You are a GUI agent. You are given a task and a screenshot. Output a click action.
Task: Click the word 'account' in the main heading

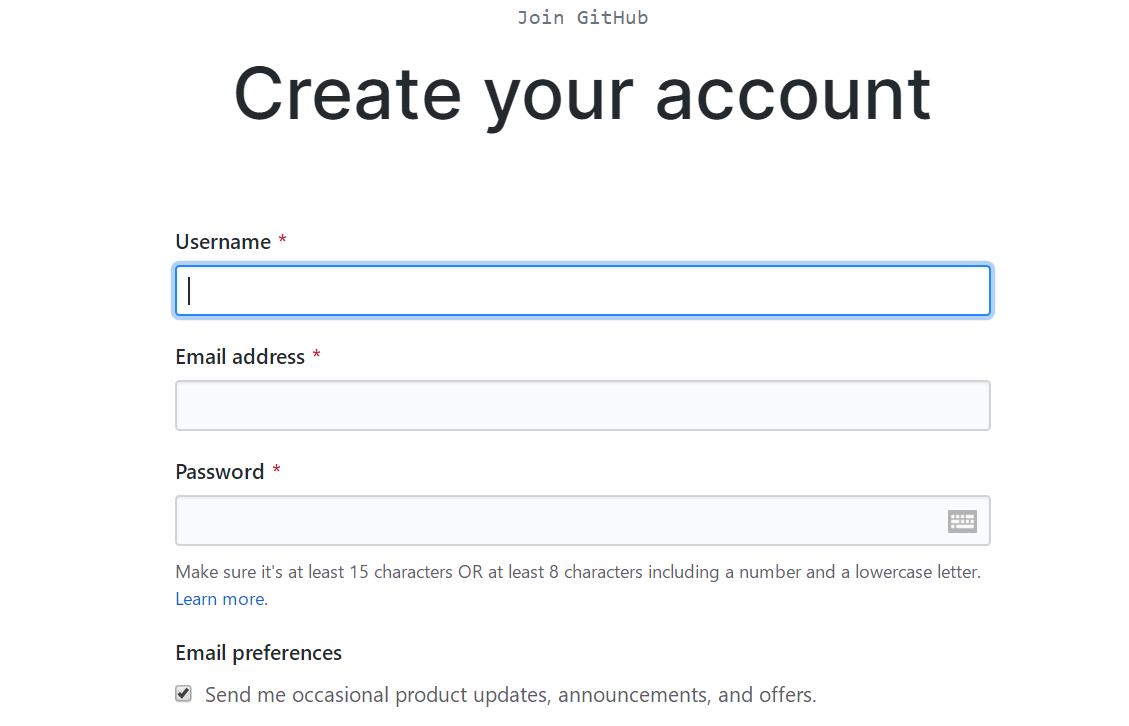793,95
